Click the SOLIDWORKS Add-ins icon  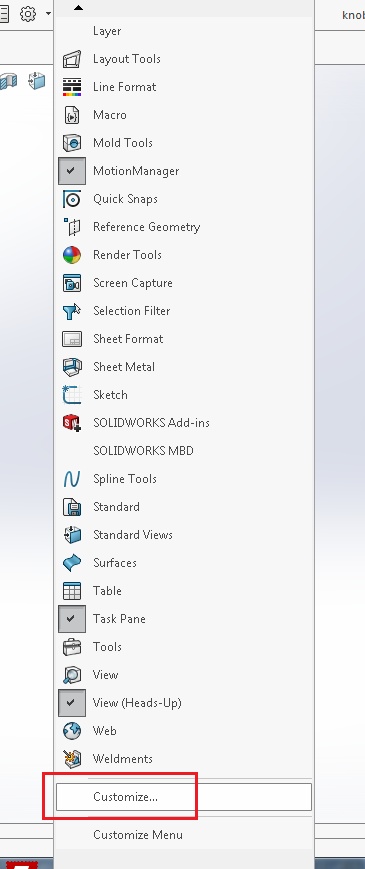pos(72,423)
